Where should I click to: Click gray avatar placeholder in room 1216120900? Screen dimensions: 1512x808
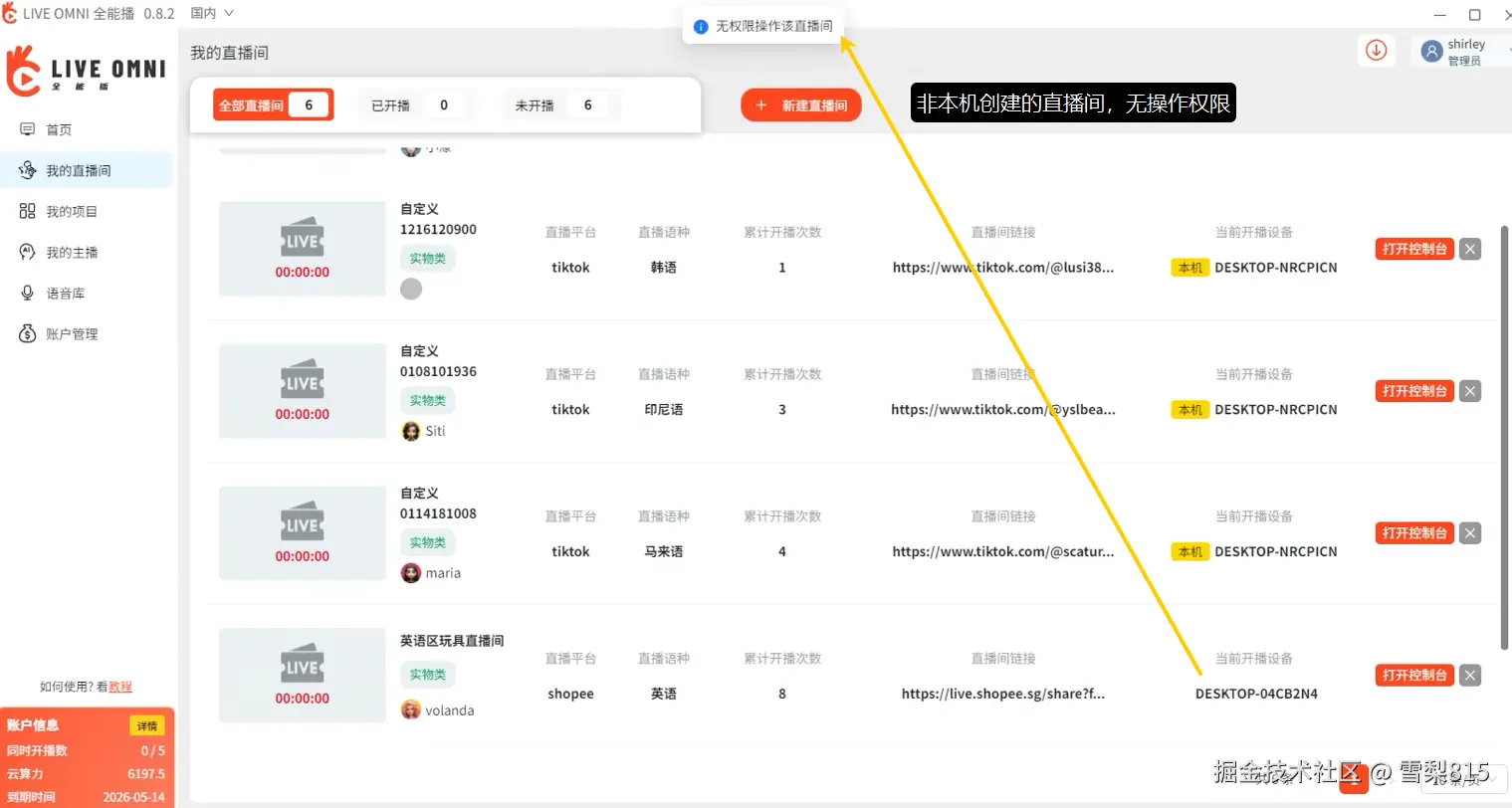pos(411,289)
